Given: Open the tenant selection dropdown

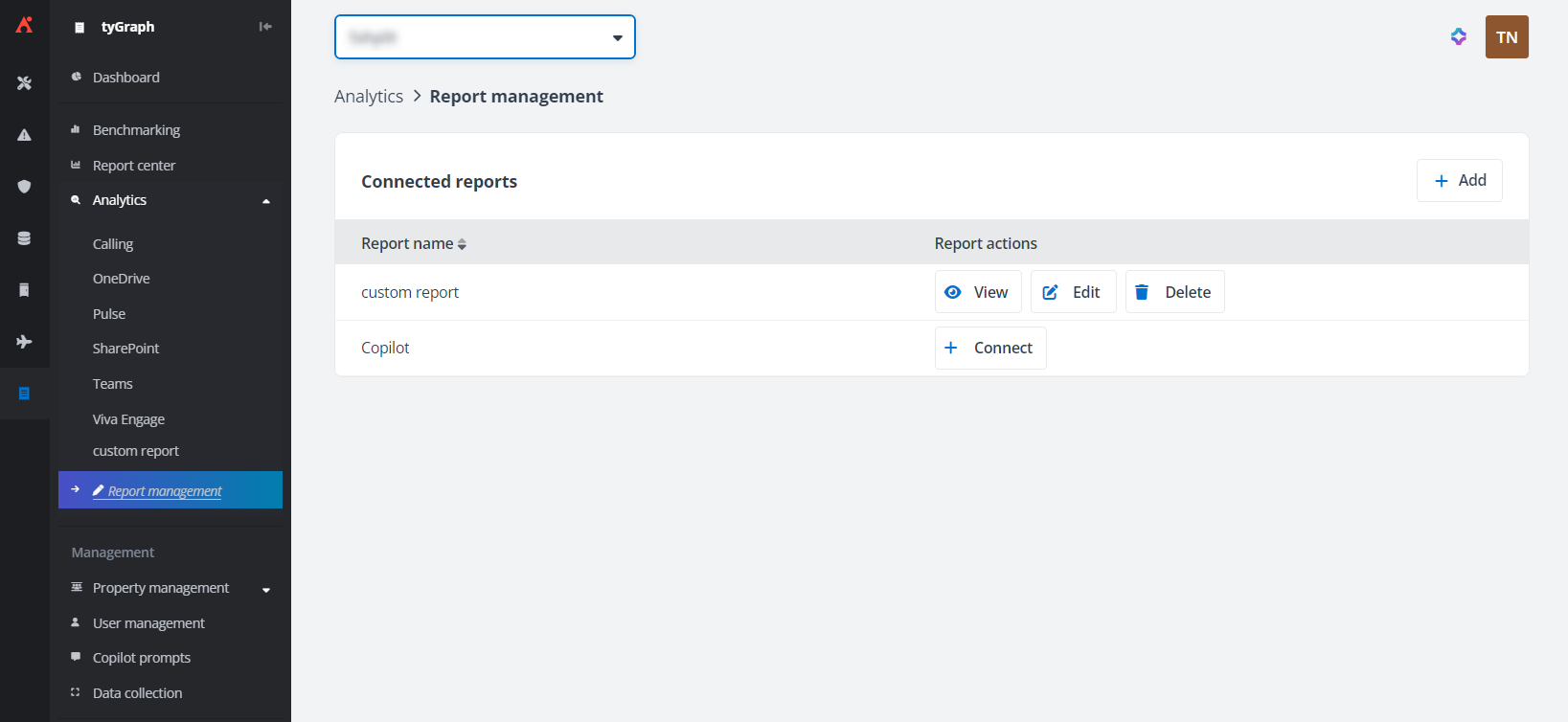Looking at the screenshot, I should (485, 37).
